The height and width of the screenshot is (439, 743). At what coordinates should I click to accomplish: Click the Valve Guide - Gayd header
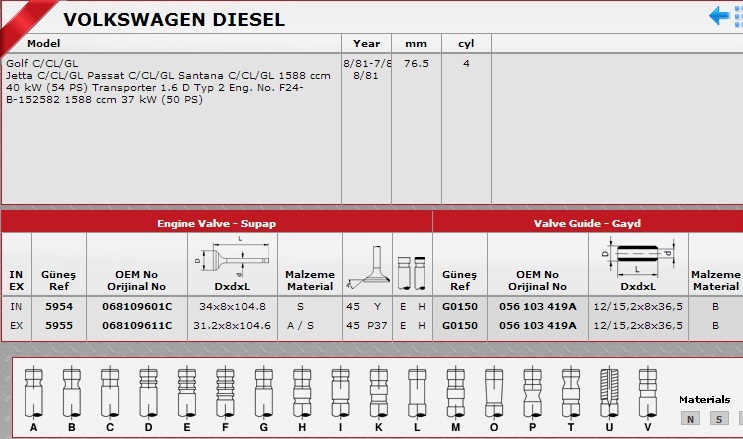(587, 223)
